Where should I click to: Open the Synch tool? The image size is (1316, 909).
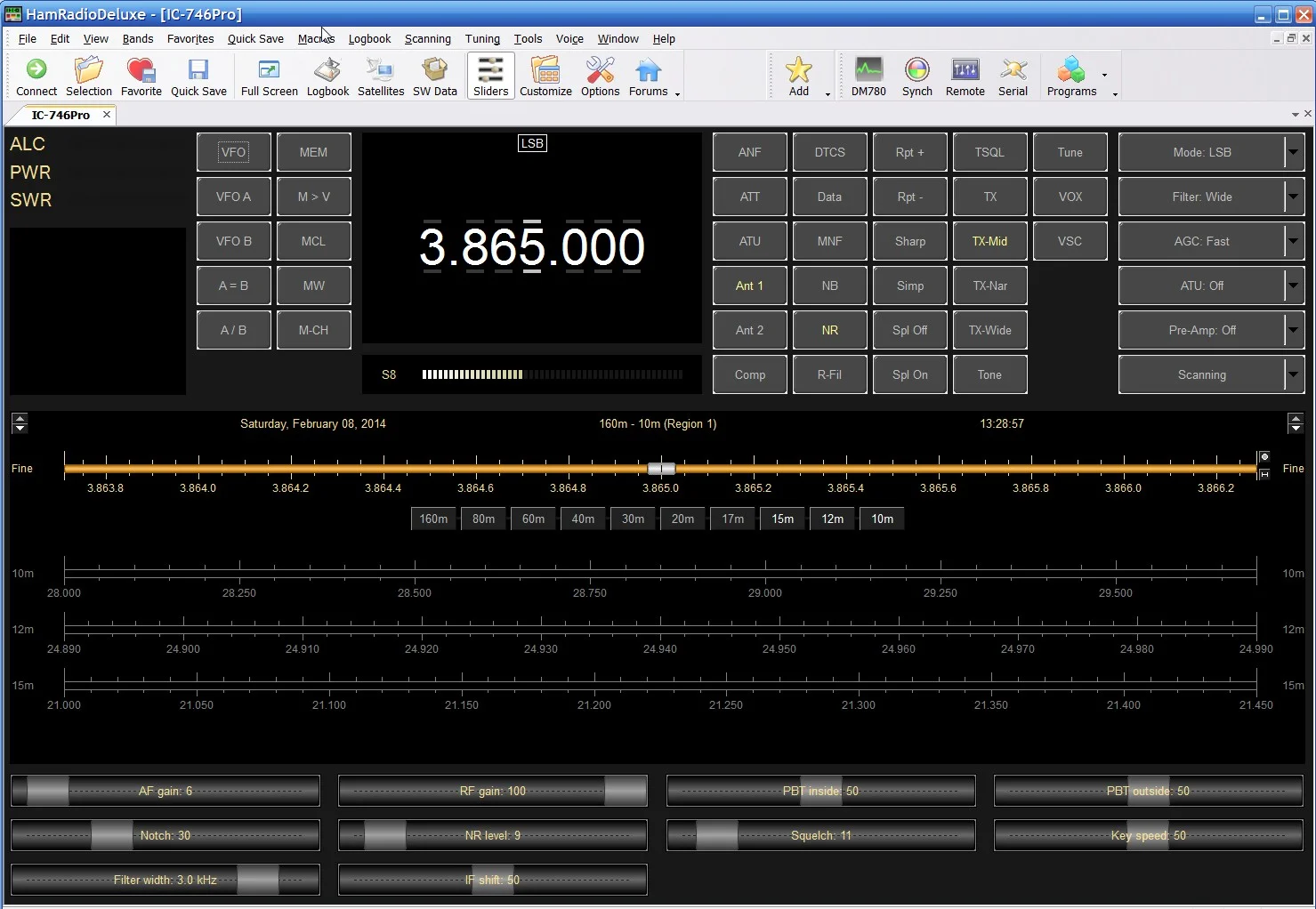point(917,76)
